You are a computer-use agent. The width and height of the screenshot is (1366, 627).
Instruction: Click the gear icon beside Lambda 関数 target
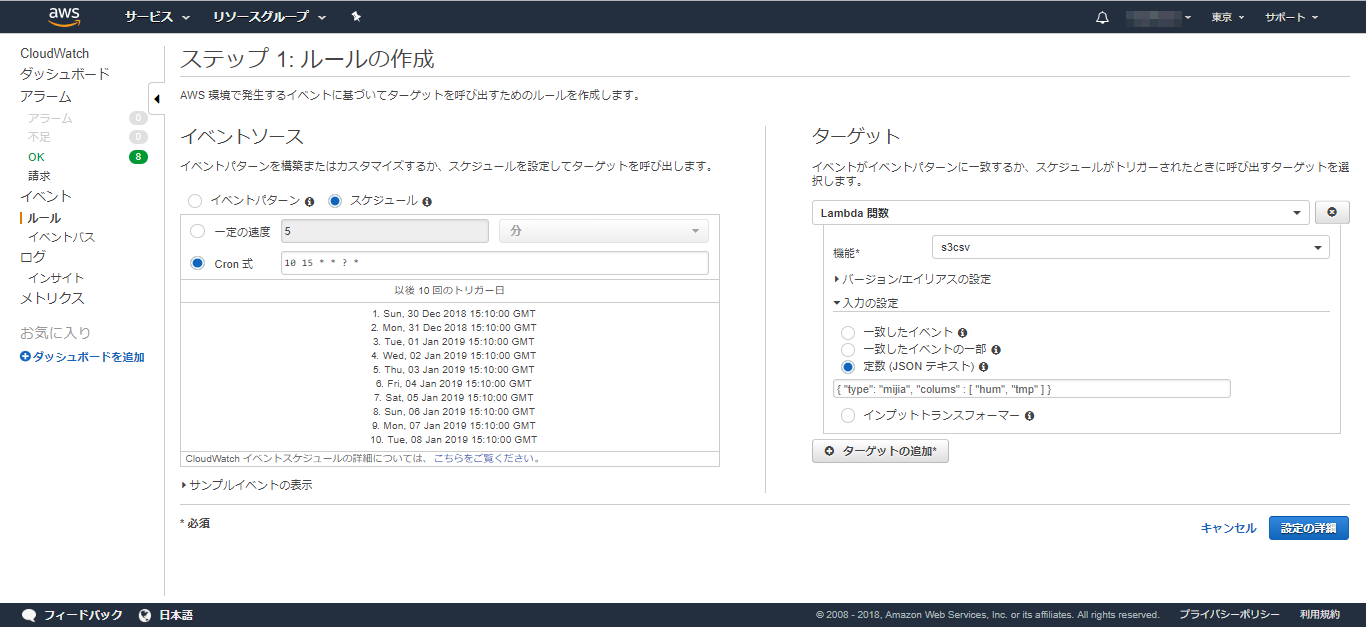tap(1330, 212)
